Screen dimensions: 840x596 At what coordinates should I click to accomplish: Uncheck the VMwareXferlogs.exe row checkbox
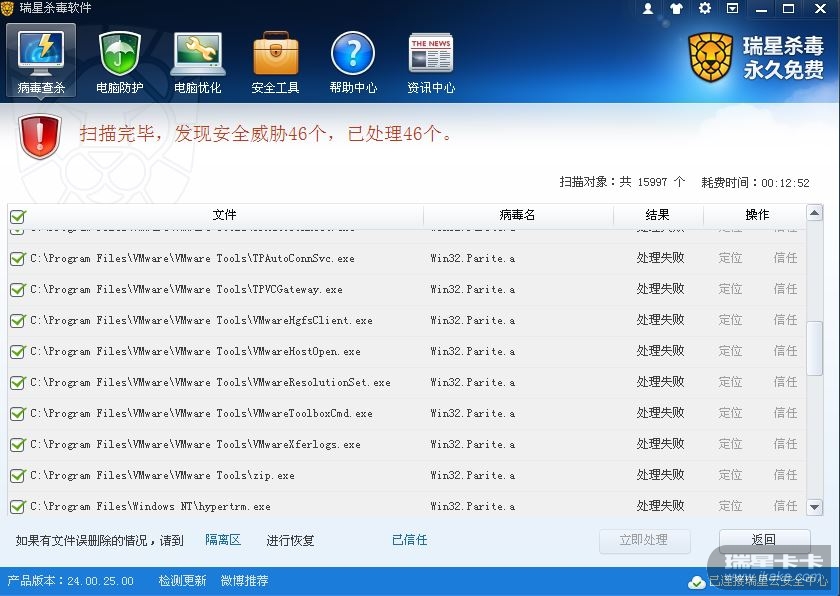(x=18, y=444)
